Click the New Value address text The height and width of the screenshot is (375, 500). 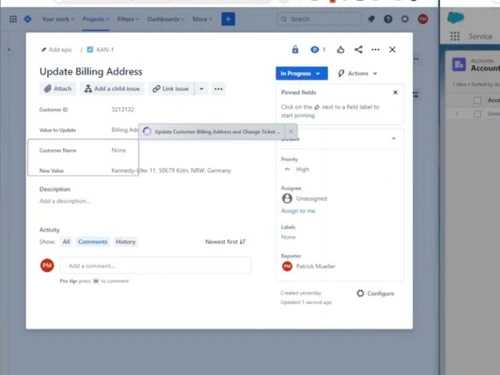click(x=171, y=171)
